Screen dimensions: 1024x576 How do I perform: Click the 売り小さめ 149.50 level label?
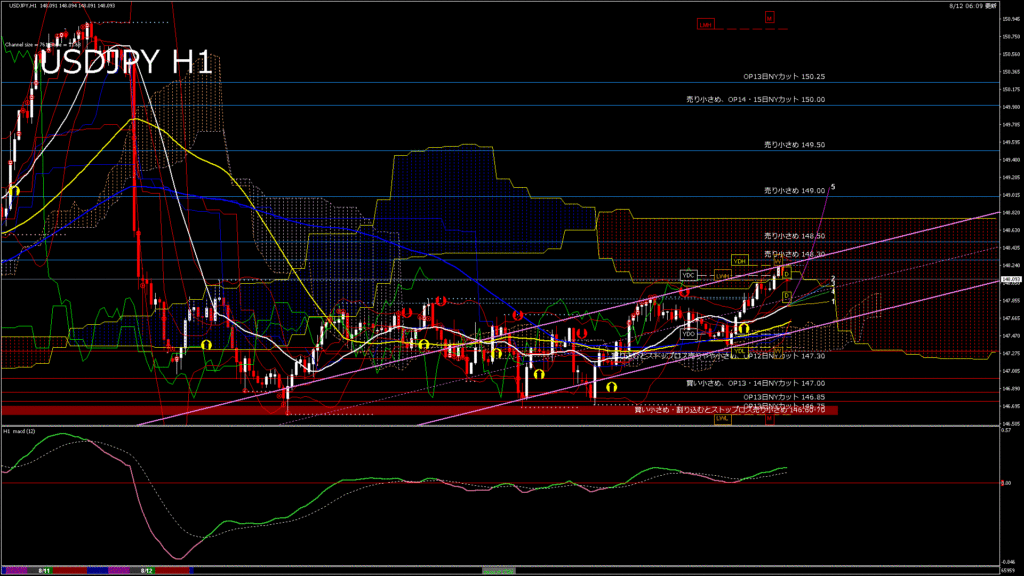794,144
